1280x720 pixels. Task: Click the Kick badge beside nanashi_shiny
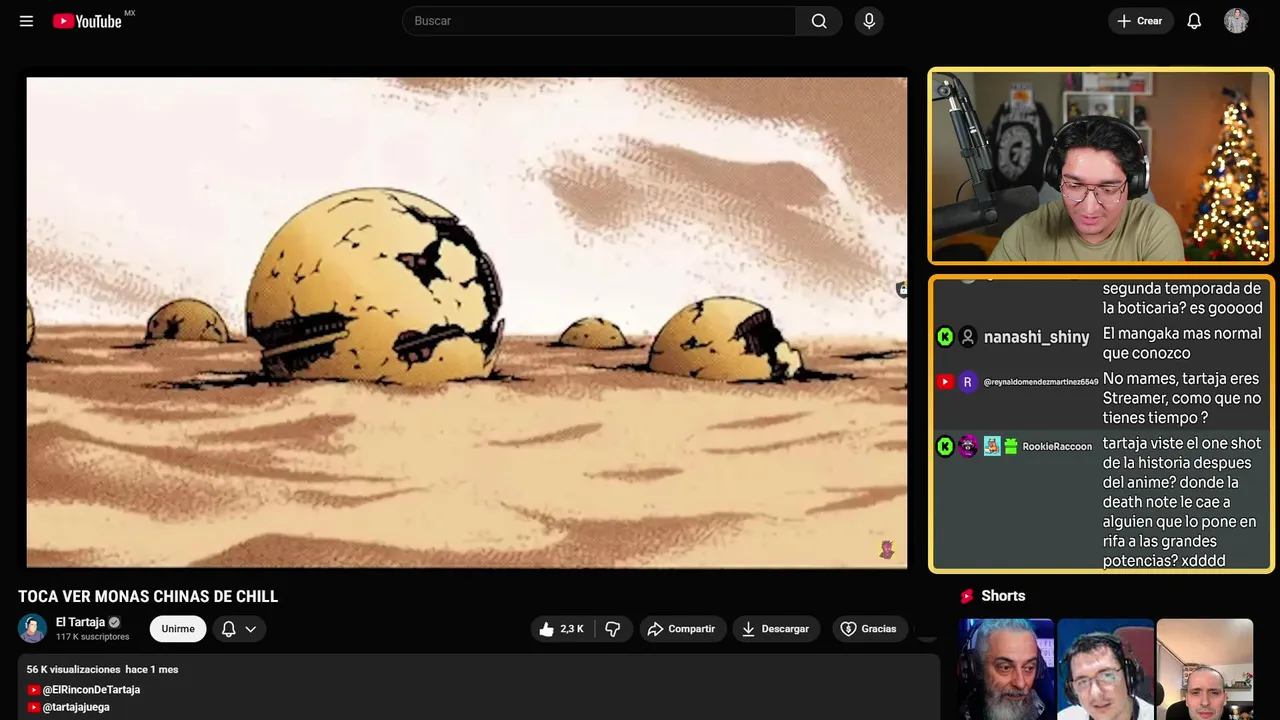point(945,337)
